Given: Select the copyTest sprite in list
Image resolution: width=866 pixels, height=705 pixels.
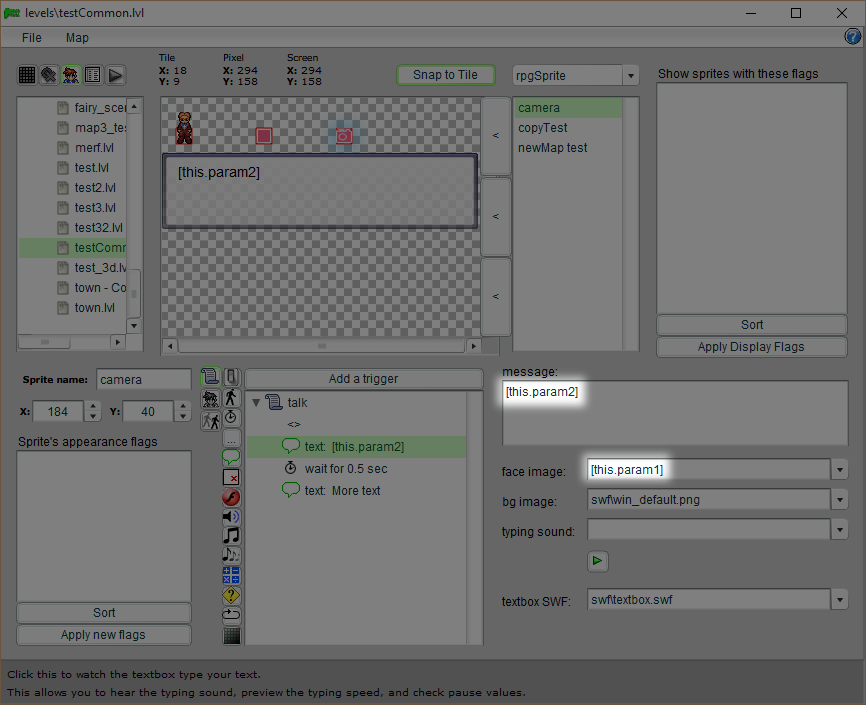Looking at the screenshot, I should [x=543, y=128].
